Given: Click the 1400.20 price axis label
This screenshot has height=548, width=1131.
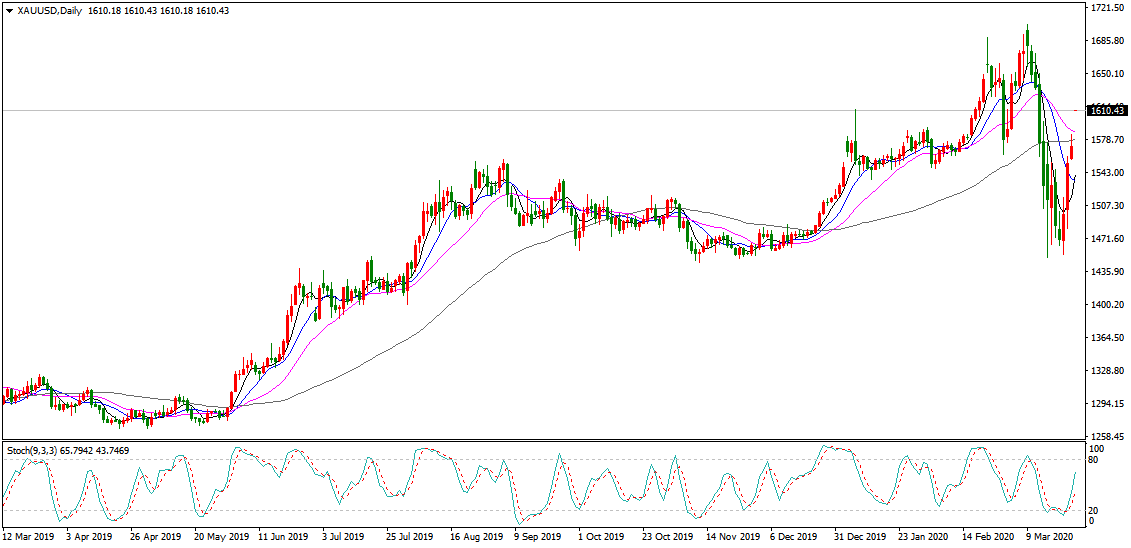Looking at the screenshot, I should (x=1107, y=305).
